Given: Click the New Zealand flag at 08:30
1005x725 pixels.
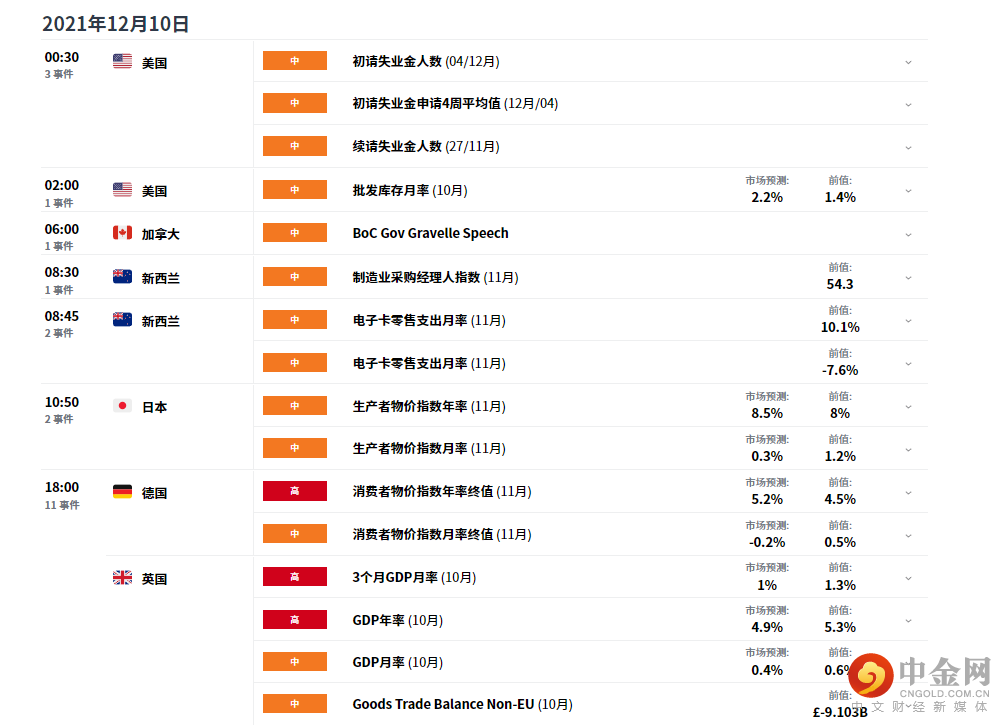Looking at the screenshot, I should point(122,276).
